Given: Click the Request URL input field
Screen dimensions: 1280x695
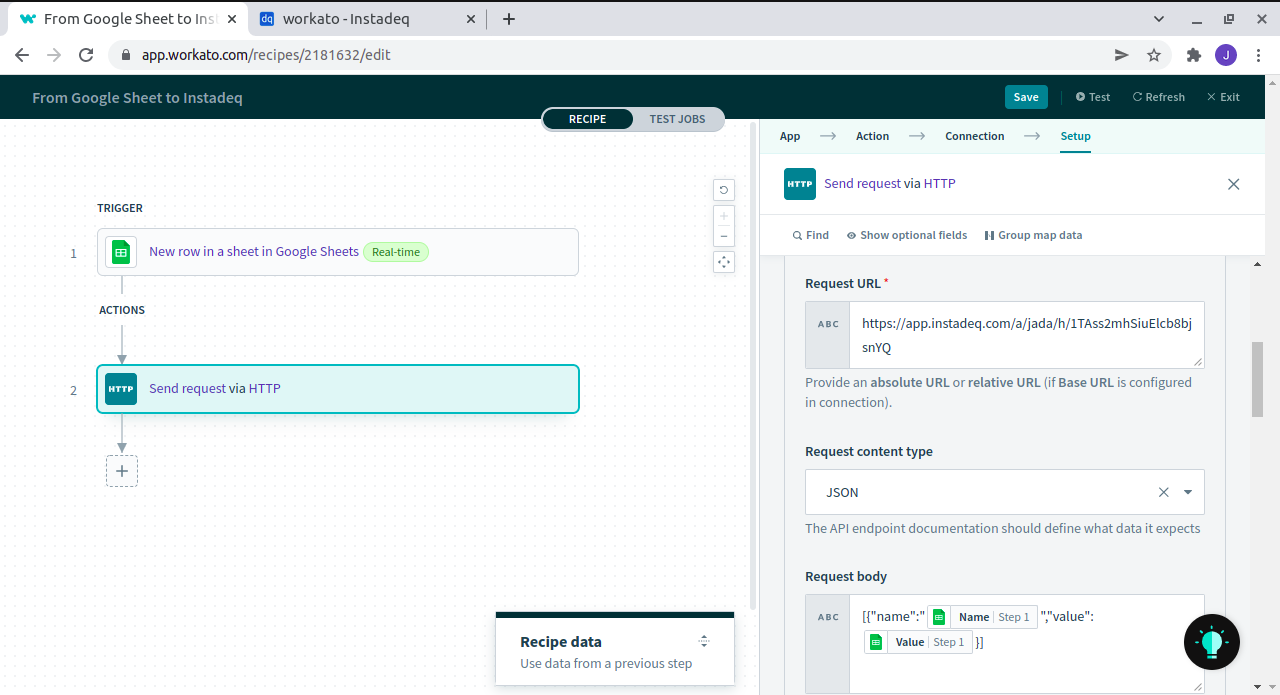Looking at the screenshot, I should click(1026, 335).
